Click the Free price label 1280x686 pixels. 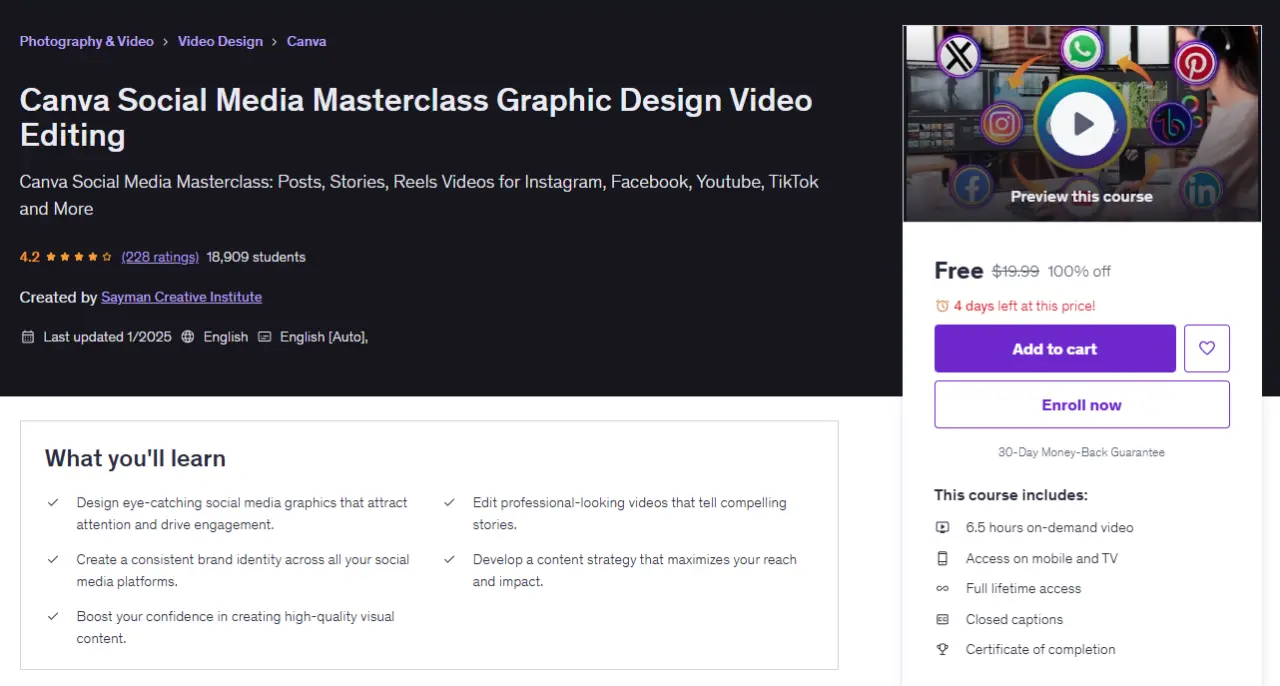[959, 270]
